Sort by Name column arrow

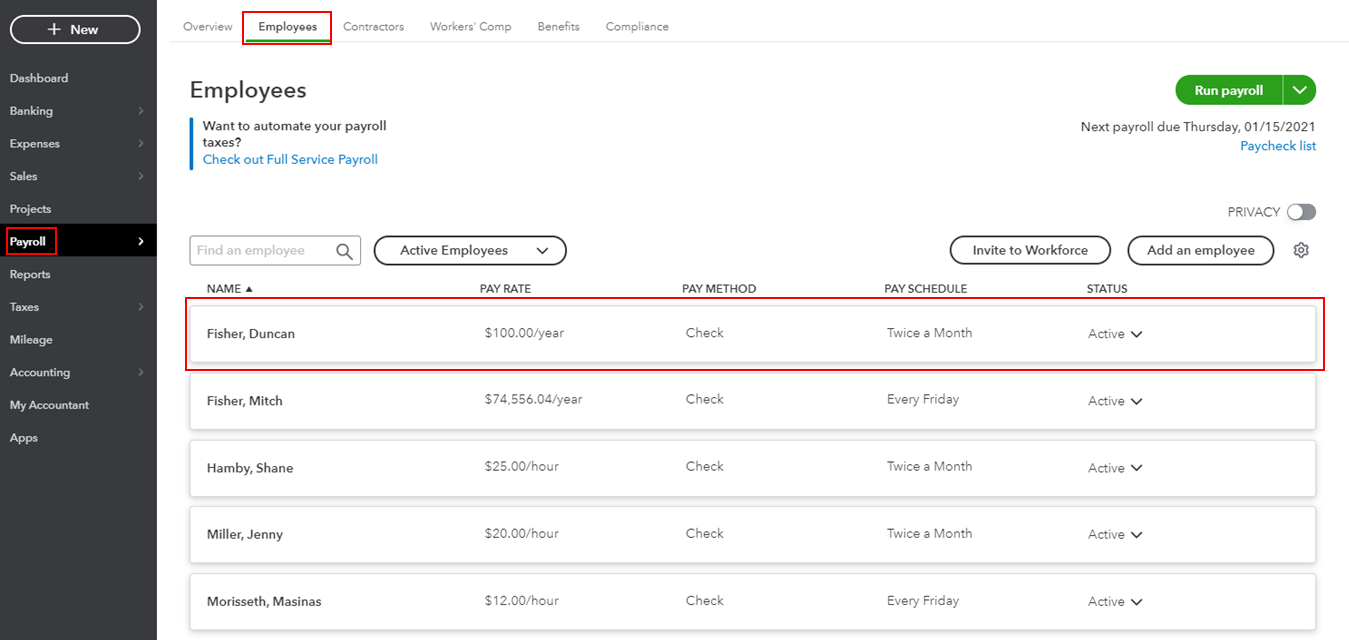tap(249, 289)
